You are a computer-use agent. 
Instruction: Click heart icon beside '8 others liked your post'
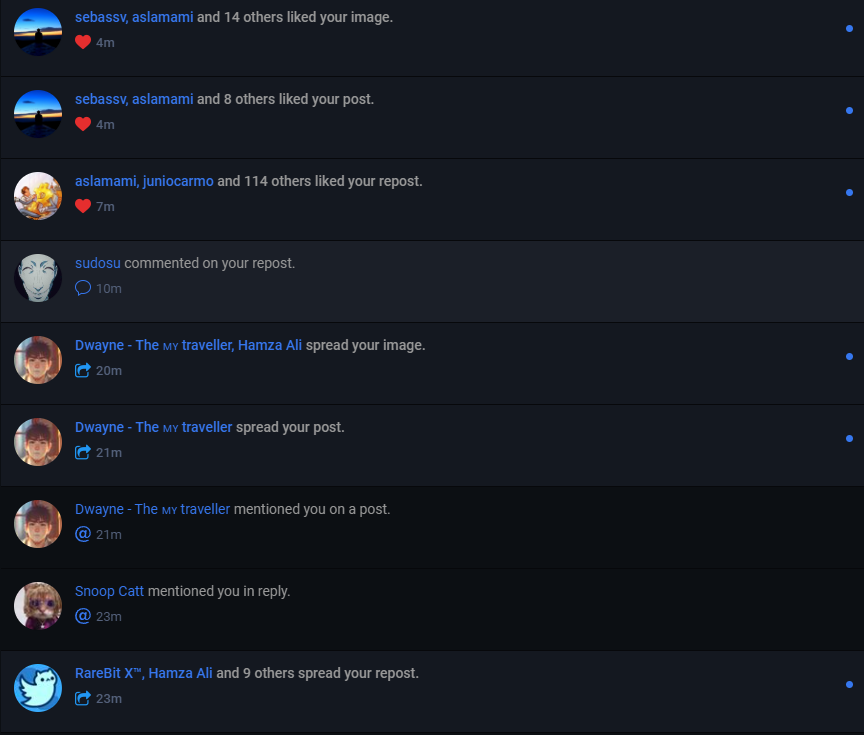[x=83, y=124]
